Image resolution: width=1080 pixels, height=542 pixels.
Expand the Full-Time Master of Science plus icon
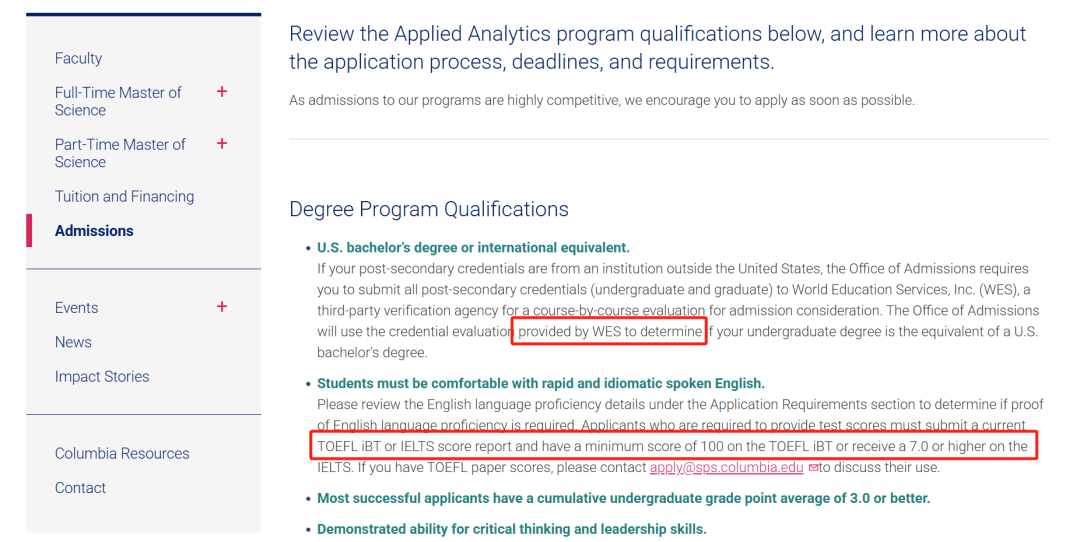coord(222,92)
